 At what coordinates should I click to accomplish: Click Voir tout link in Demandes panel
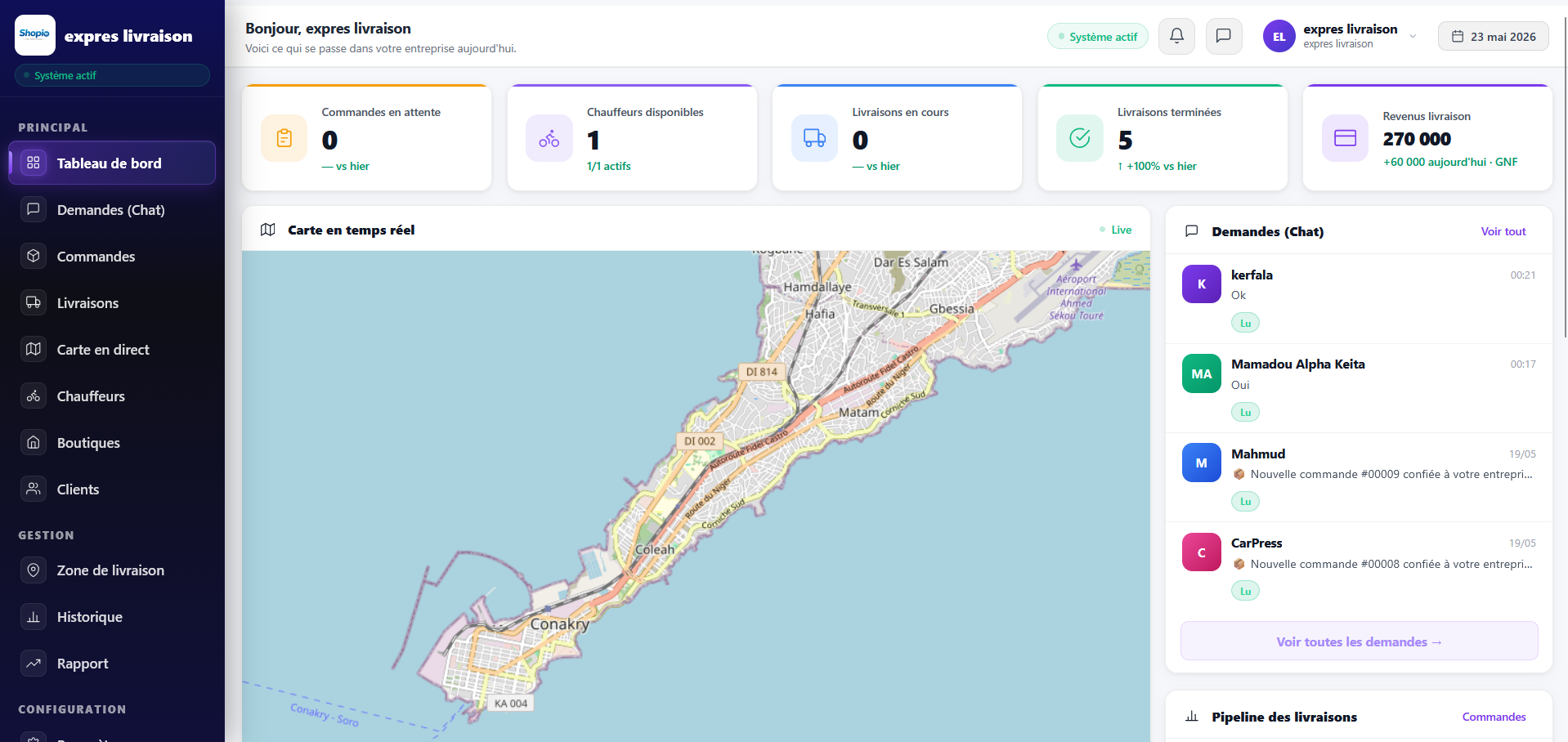(1503, 231)
